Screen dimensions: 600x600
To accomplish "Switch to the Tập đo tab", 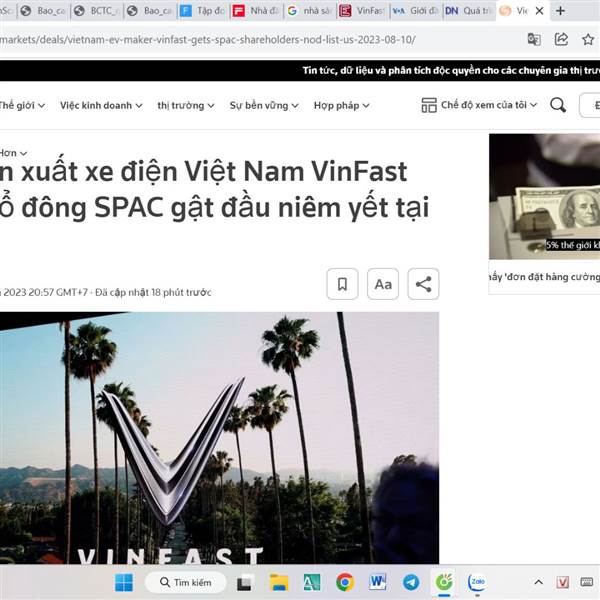I will point(202,11).
